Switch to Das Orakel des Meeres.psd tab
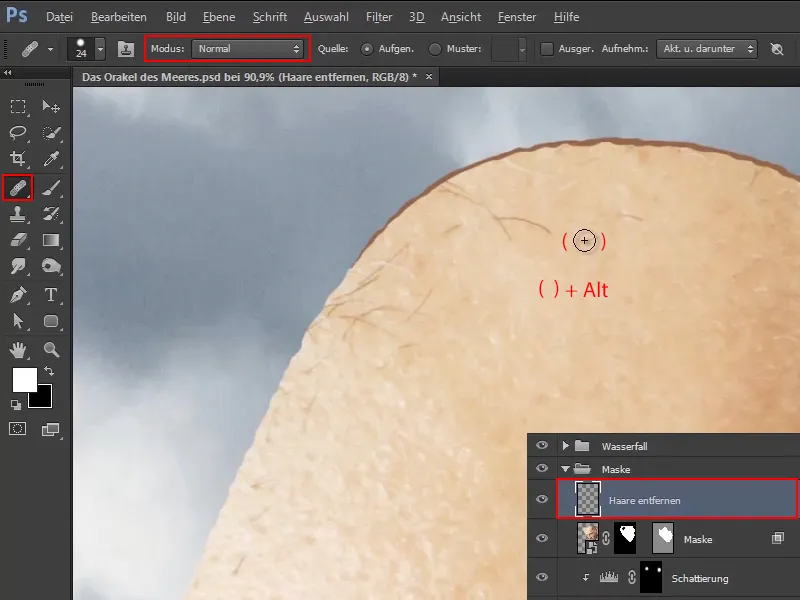Image resolution: width=800 pixels, height=600 pixels. click(x=249, y=77)
